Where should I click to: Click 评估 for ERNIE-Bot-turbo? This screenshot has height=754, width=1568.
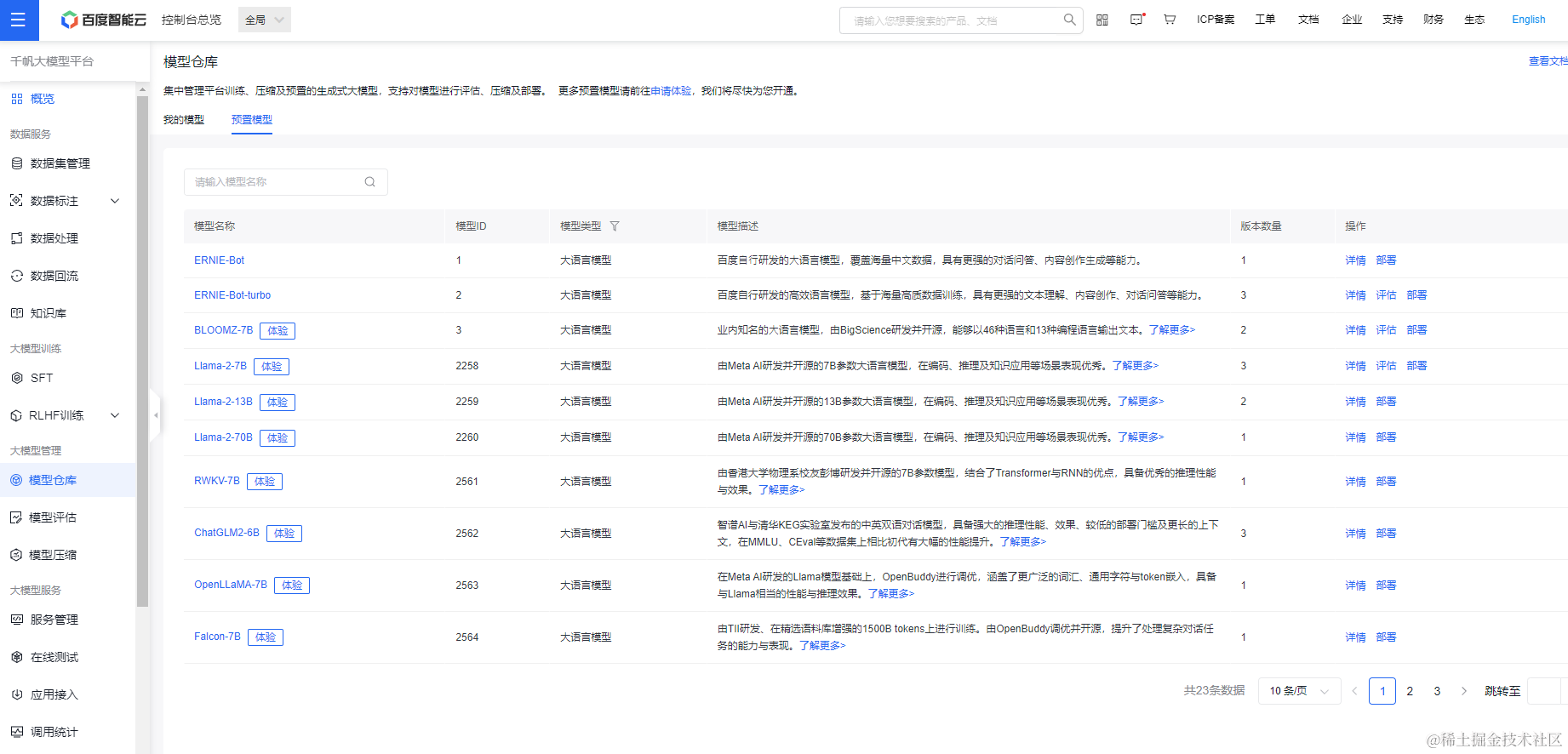tap(1387, 295)
